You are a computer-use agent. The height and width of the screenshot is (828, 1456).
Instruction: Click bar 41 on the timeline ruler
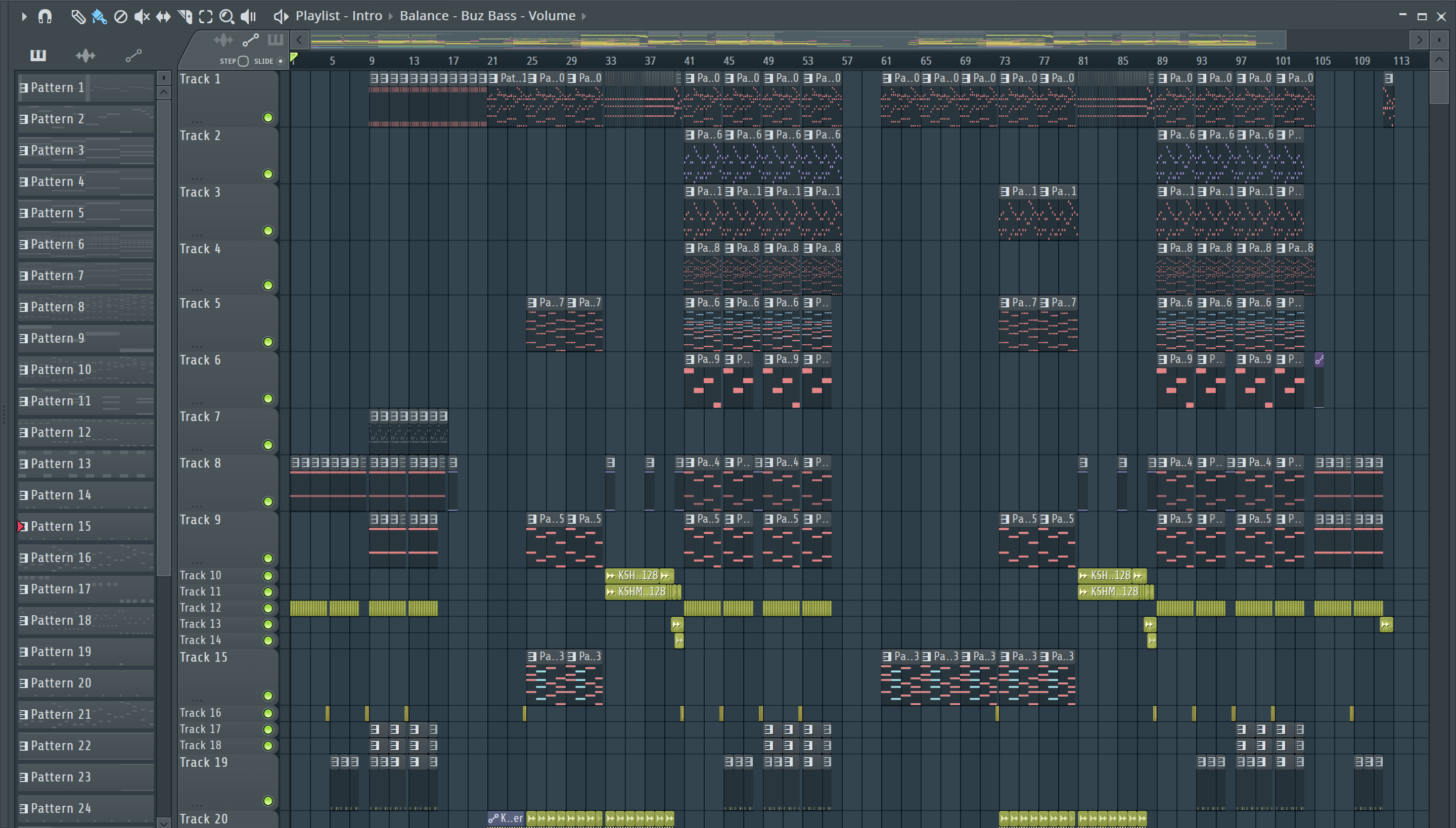pos(689,61)
